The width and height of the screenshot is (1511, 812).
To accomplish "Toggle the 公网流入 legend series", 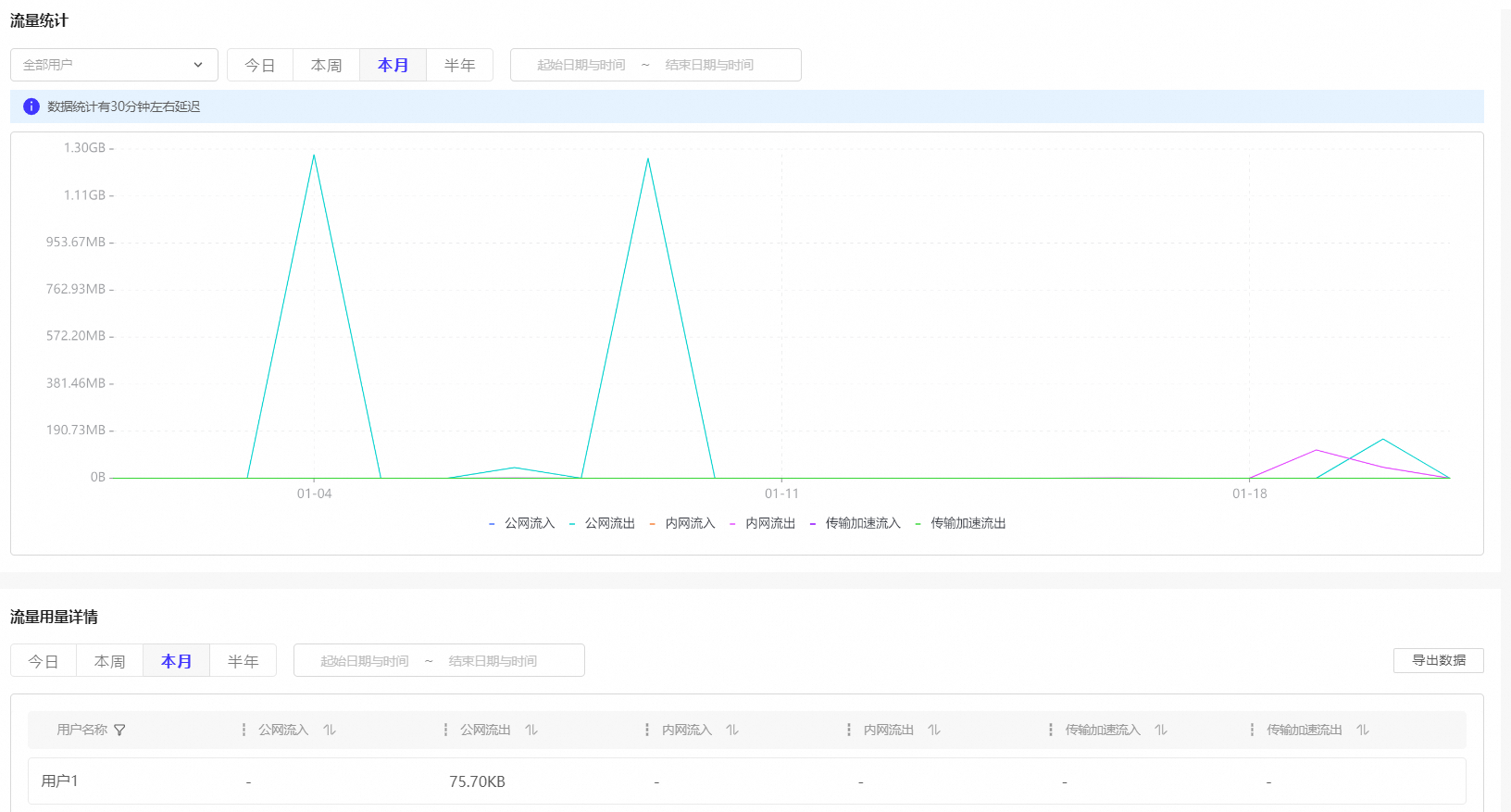I will [x=521, y=523].
